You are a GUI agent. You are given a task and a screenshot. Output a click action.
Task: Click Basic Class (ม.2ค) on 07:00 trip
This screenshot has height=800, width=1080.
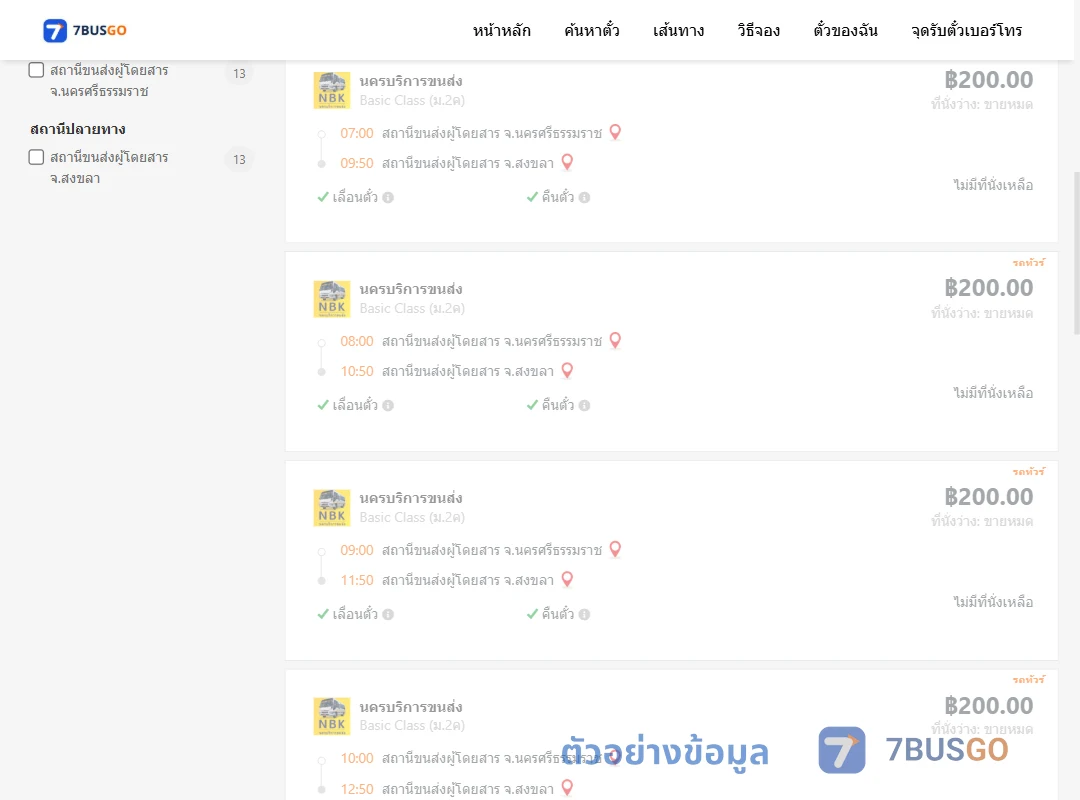pyautogui.click(x=412, y=101)
